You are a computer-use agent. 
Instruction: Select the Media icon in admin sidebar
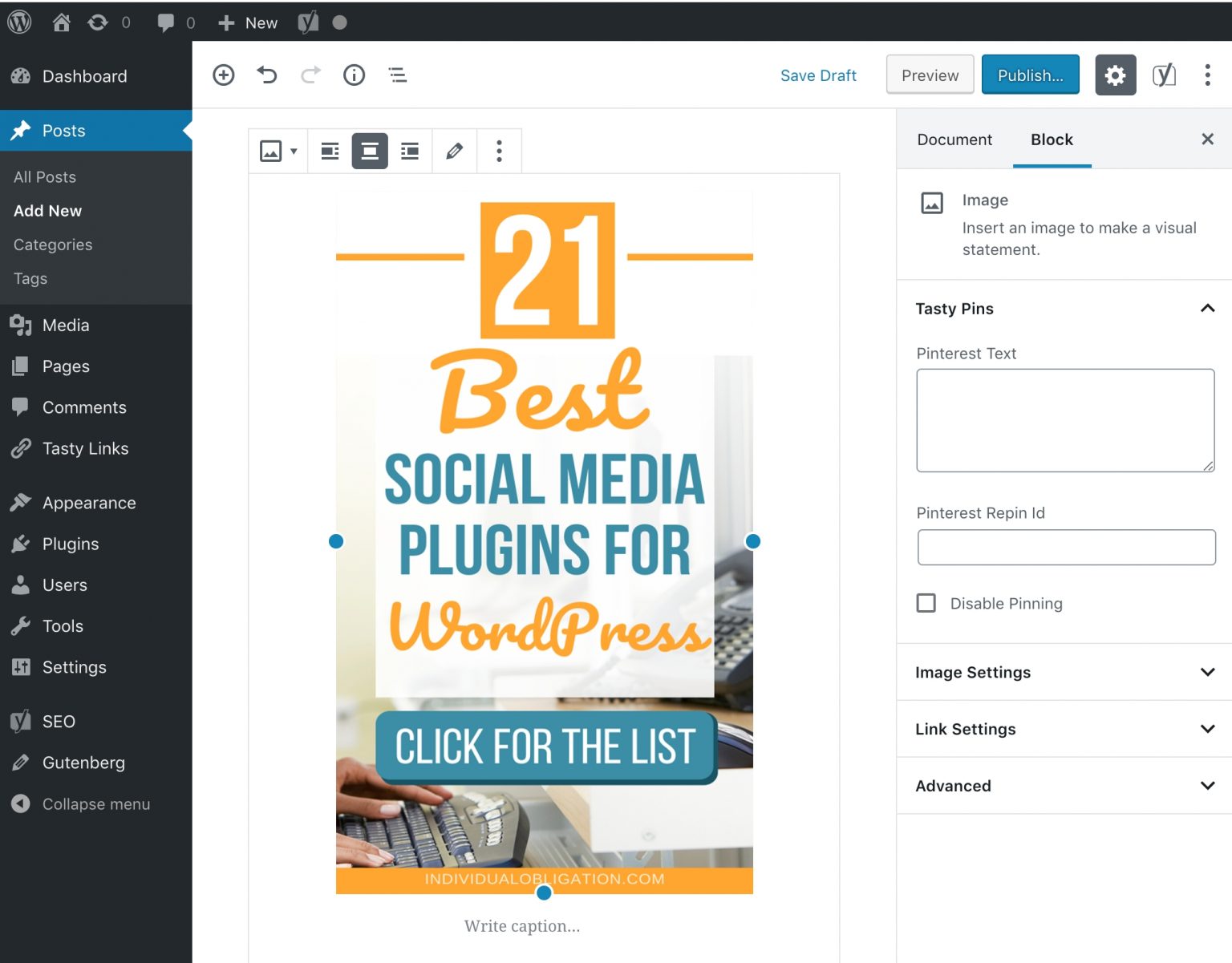point(21,325)
